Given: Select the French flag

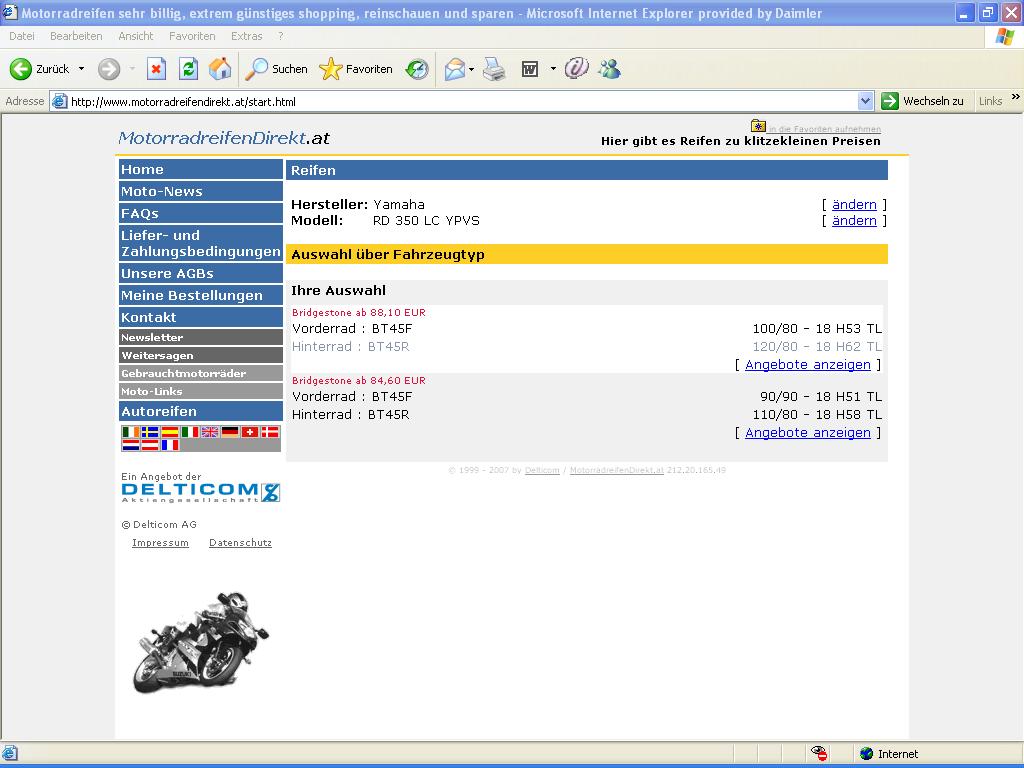Looking at the screenshot, I should click(x=170, y=445).
